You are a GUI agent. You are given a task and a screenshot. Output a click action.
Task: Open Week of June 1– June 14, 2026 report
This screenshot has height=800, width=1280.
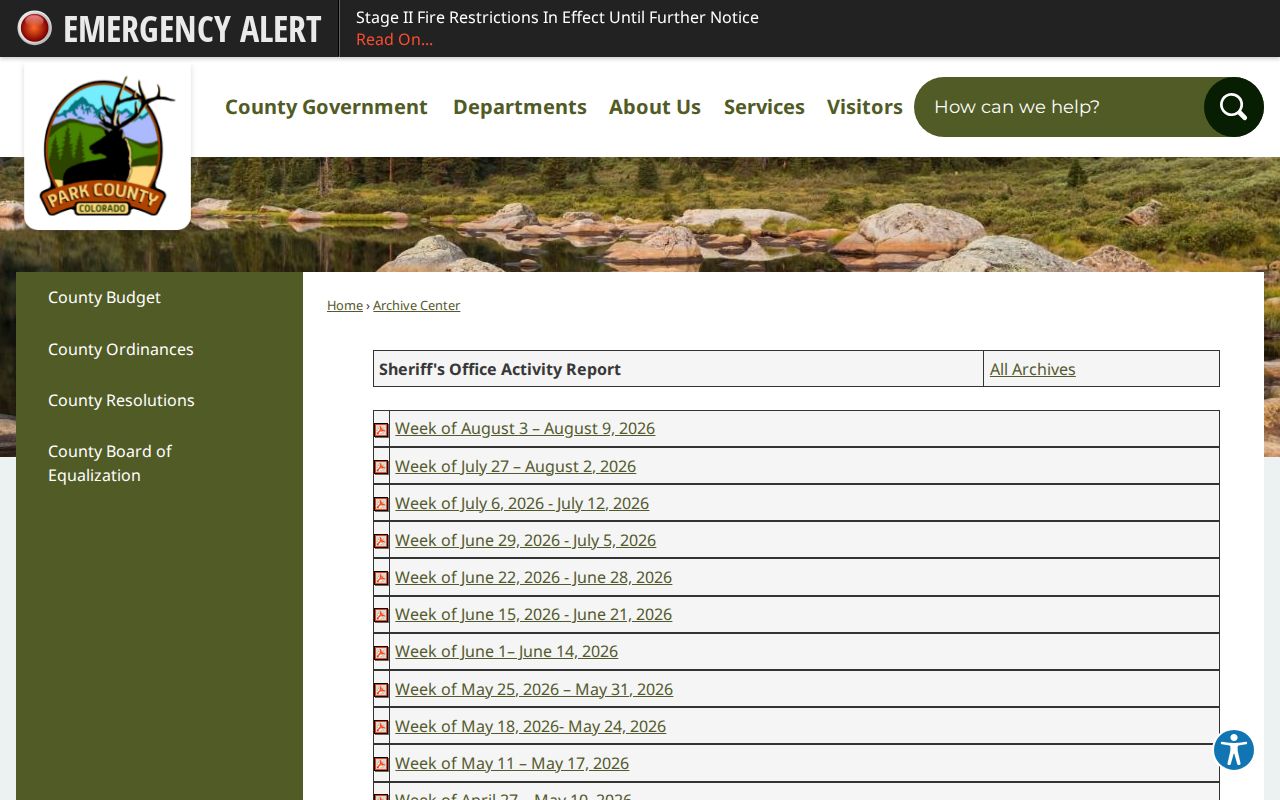tap(506, 651)
